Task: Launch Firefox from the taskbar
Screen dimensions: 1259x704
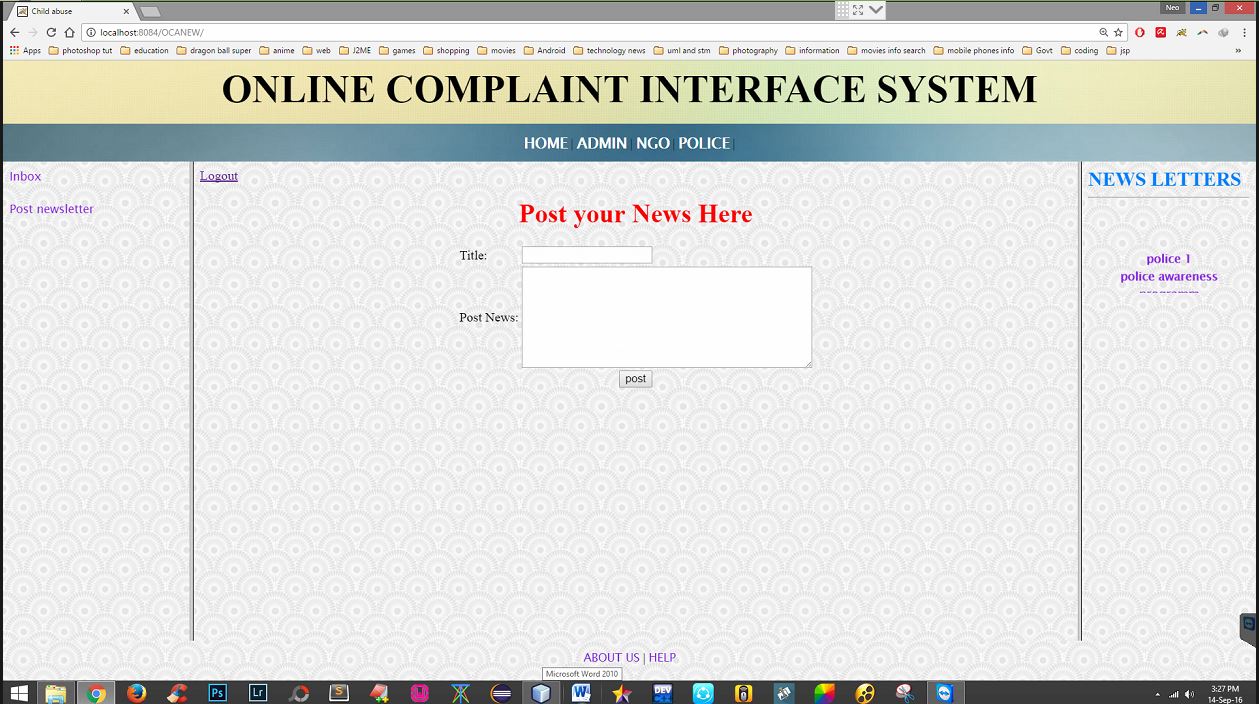Action: pyautogui.click(x=137, y=692)
